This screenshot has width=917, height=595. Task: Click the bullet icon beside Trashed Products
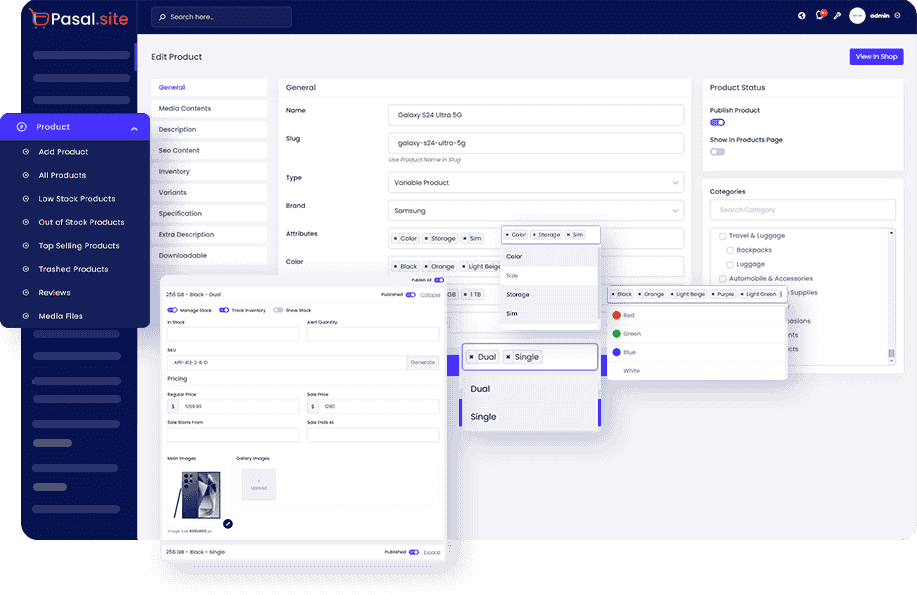(26, 269)
